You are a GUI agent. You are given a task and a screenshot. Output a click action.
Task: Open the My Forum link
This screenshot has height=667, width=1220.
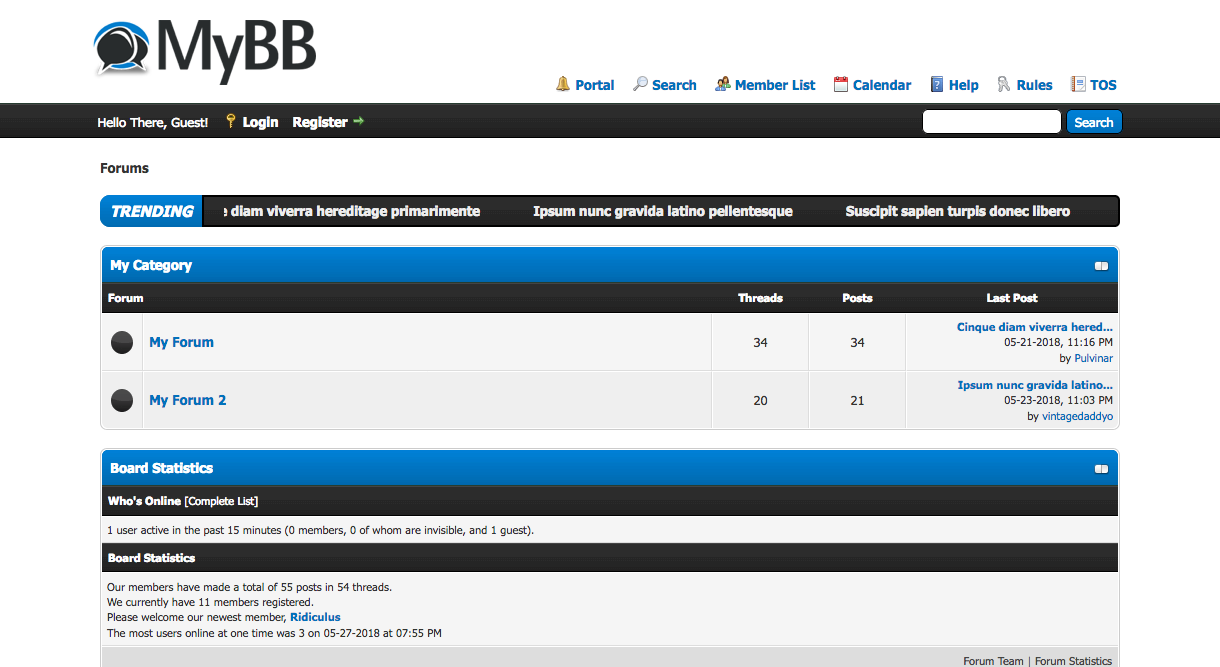click(x=181, y=342)
